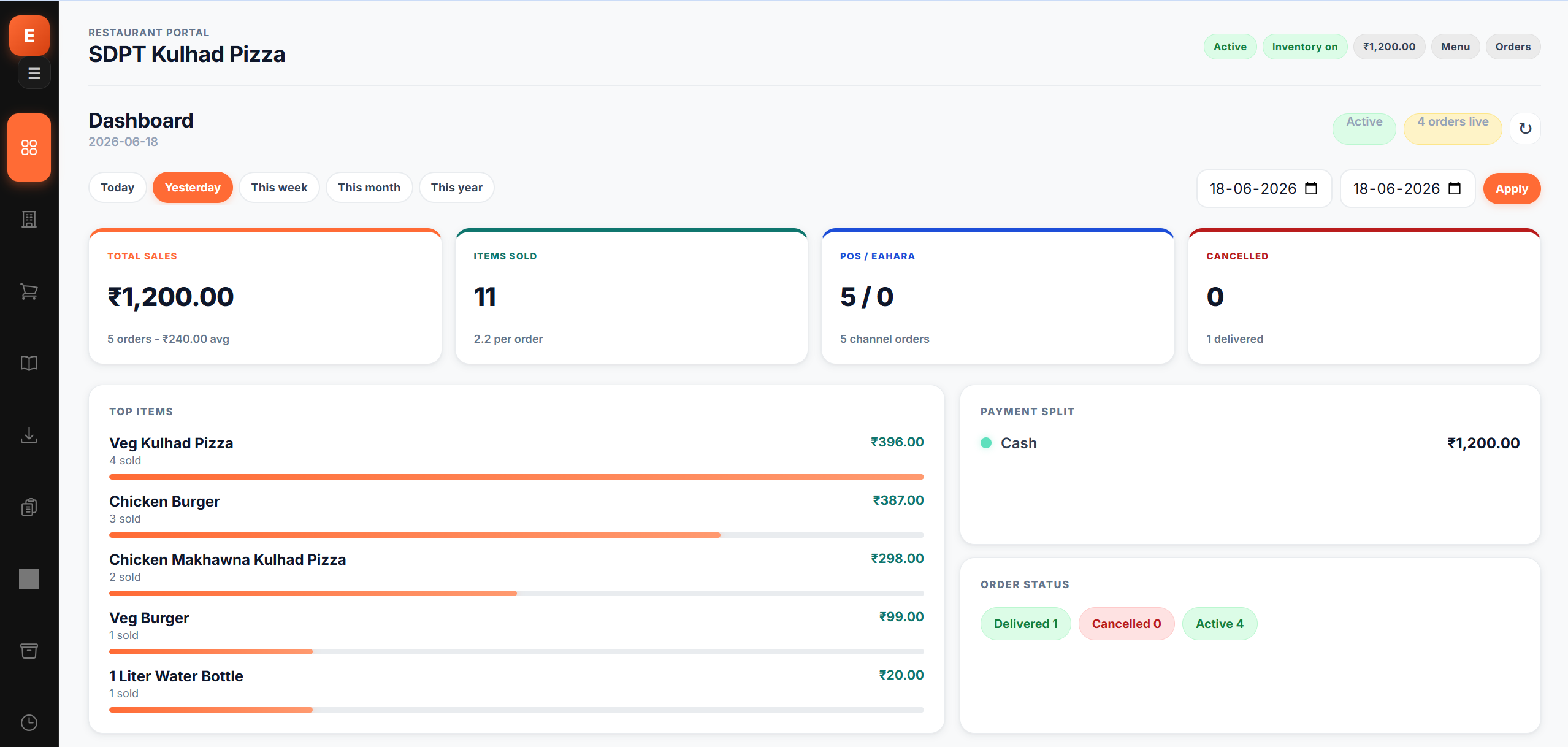Click the 4 orders live badge
The width and height of the screenshot is (1568, 747).
click(x=1453, y=129)
